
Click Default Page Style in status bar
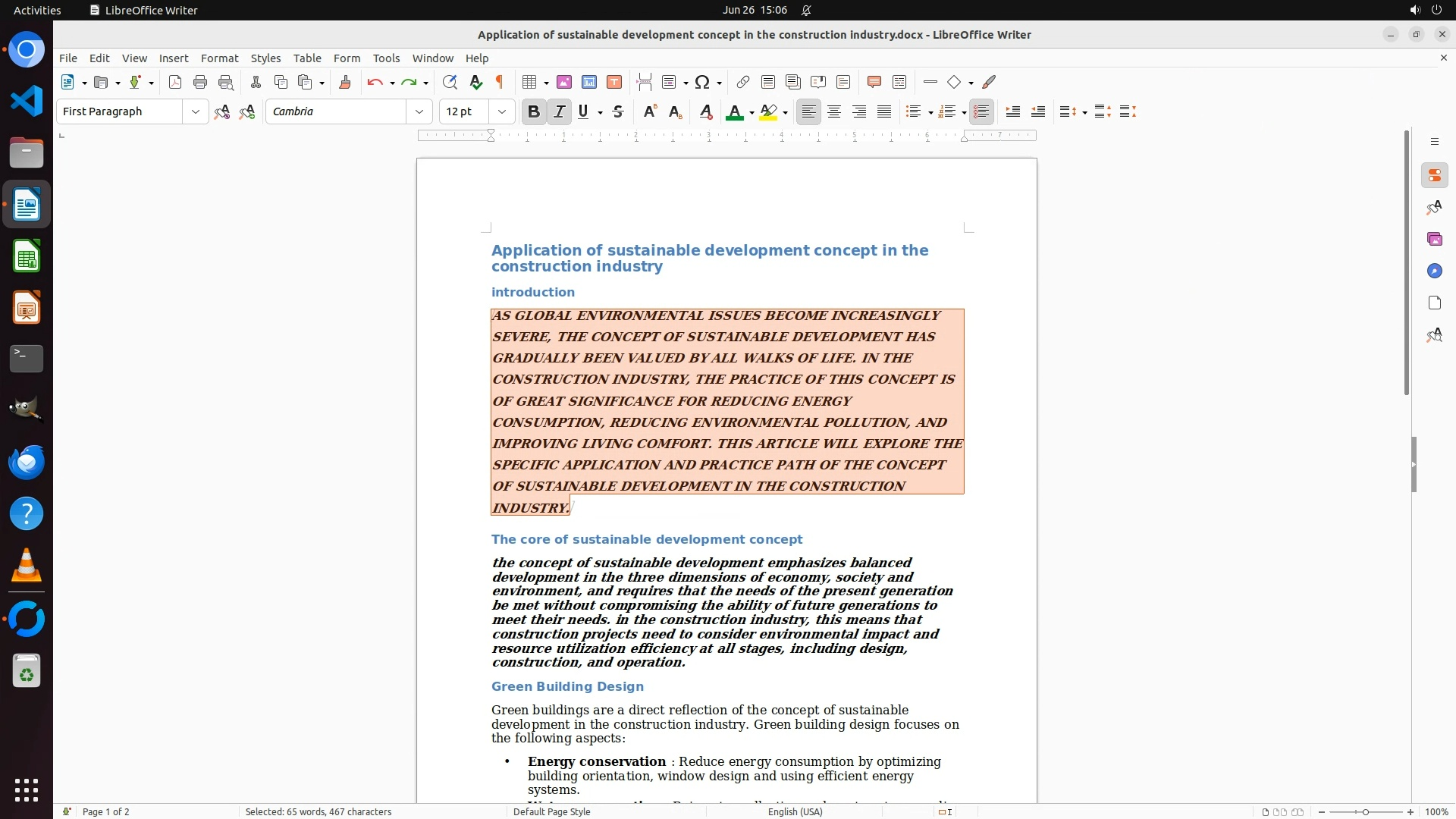click(551, 812)
